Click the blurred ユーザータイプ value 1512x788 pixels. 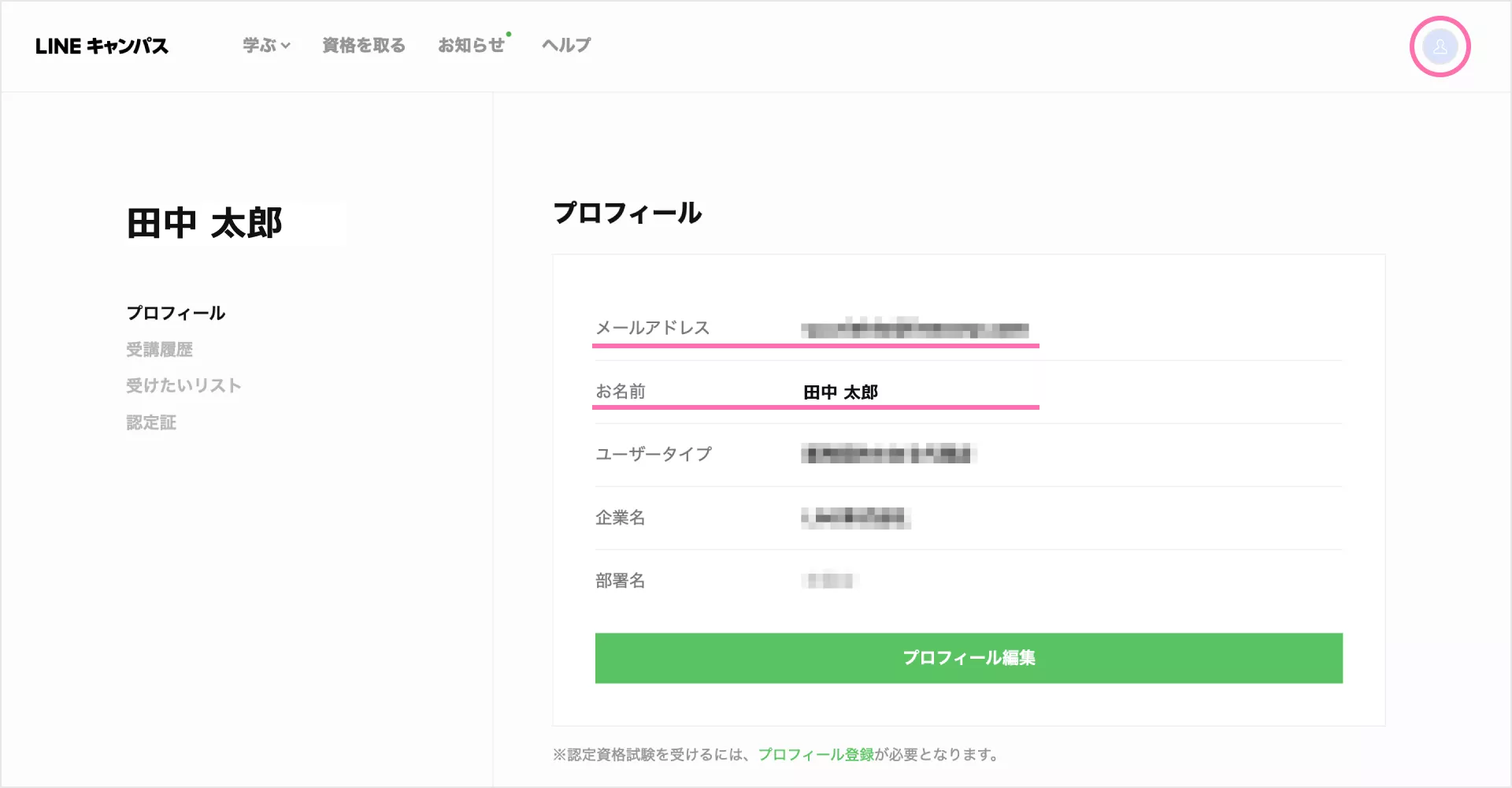click(x=888, y=454)
